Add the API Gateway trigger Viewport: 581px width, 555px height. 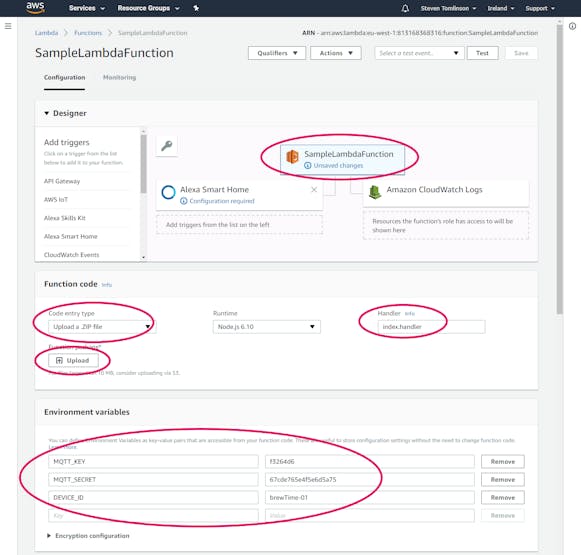(62, 181)
